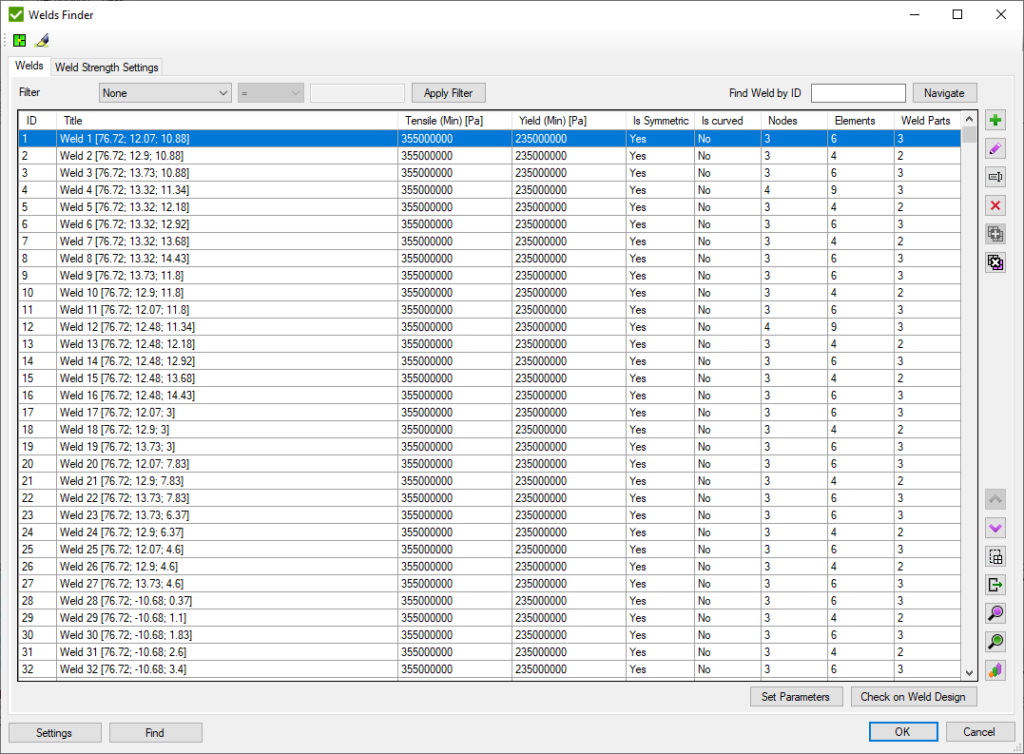Open the magnifier search icon in the sidebar
The image size is (1024, 754).
click(x=995, y=613)
